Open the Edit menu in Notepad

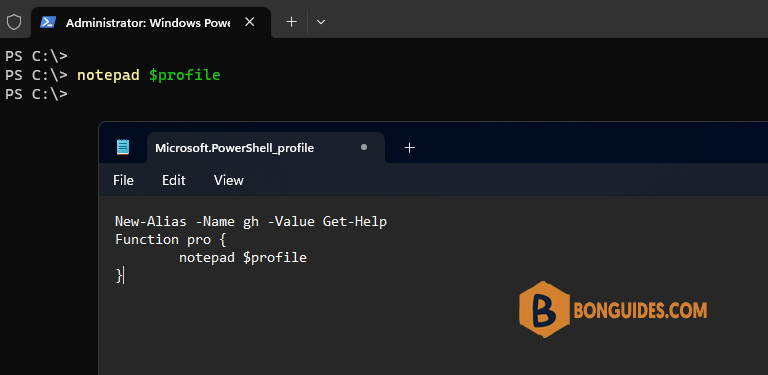pyautogui.click(x=174, y=181)
